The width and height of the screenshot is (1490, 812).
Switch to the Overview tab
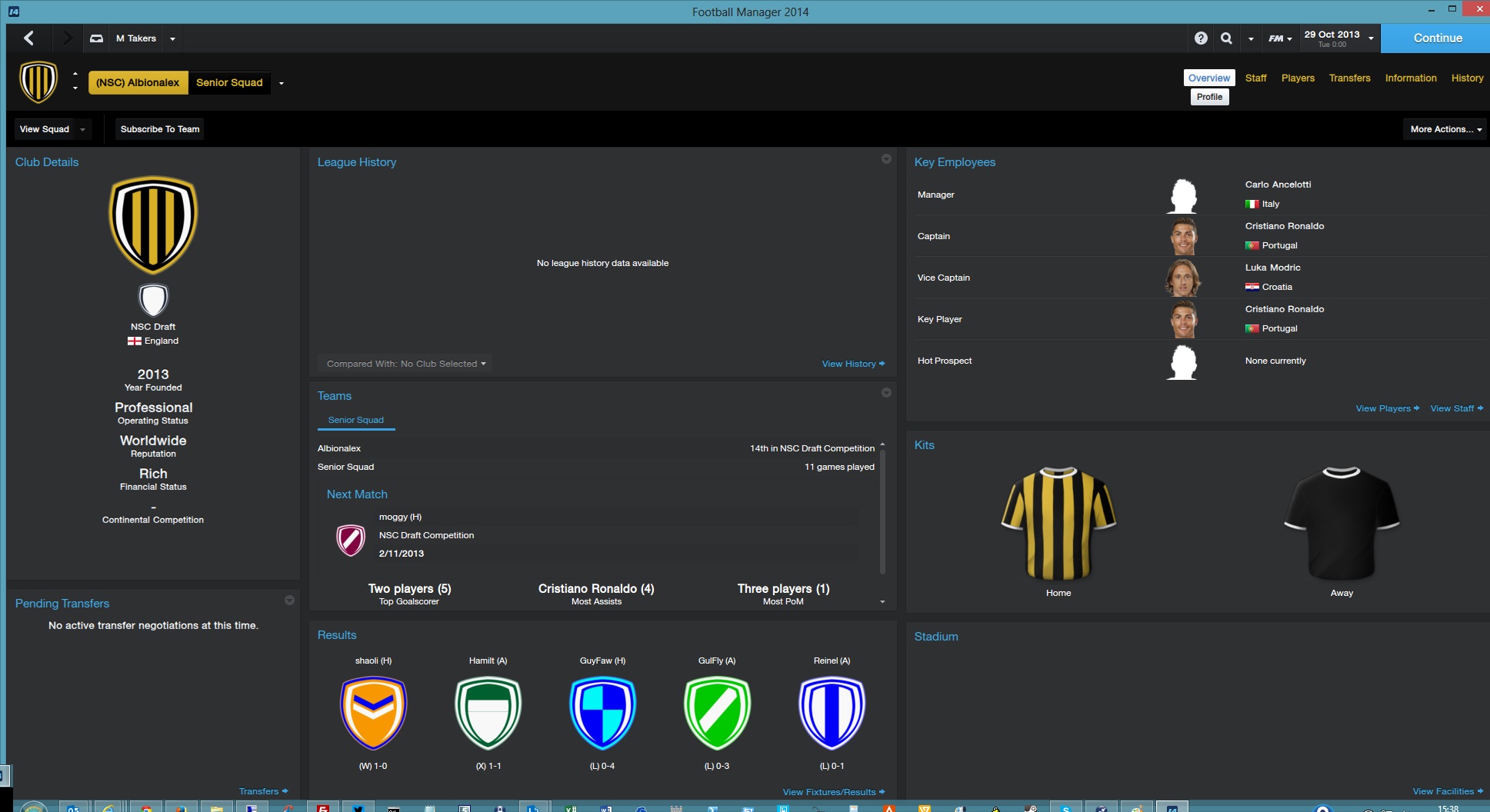[1209, 78]
